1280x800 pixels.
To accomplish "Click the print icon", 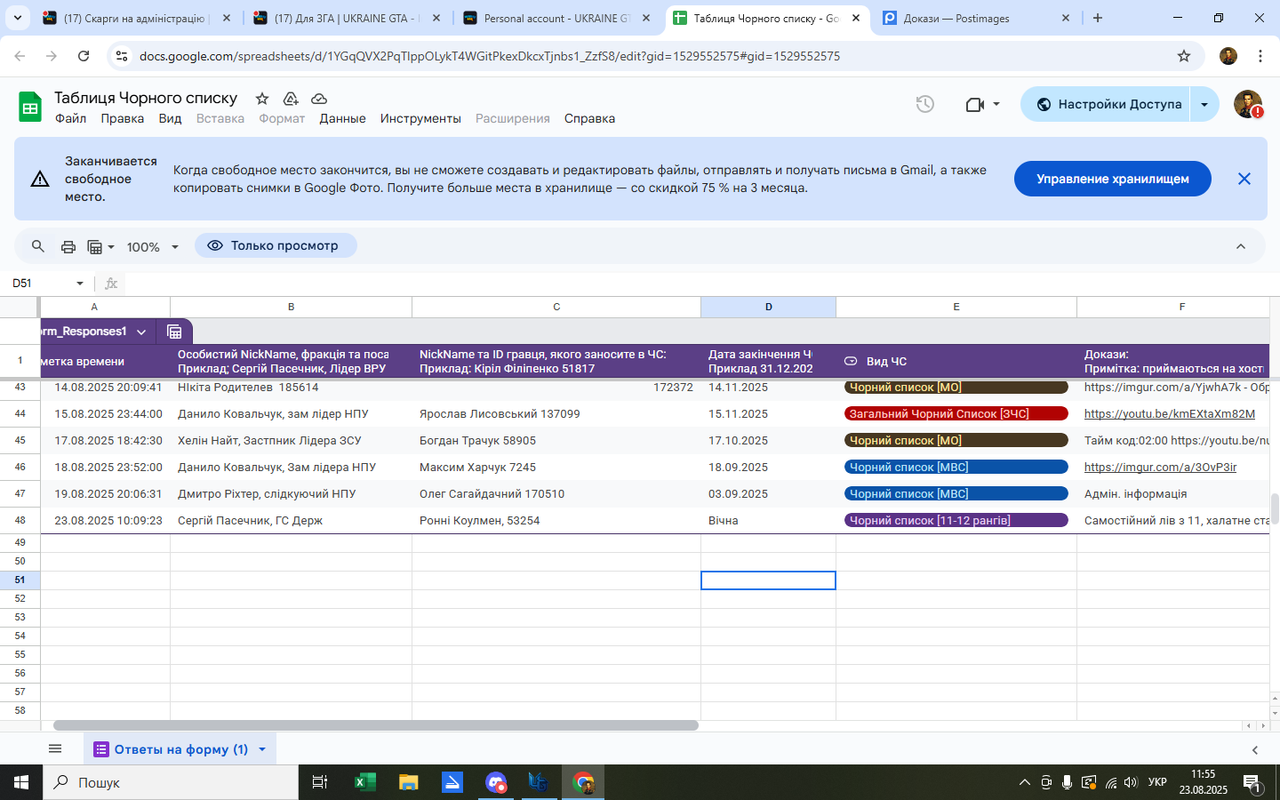I will click(x=68, y=246).
